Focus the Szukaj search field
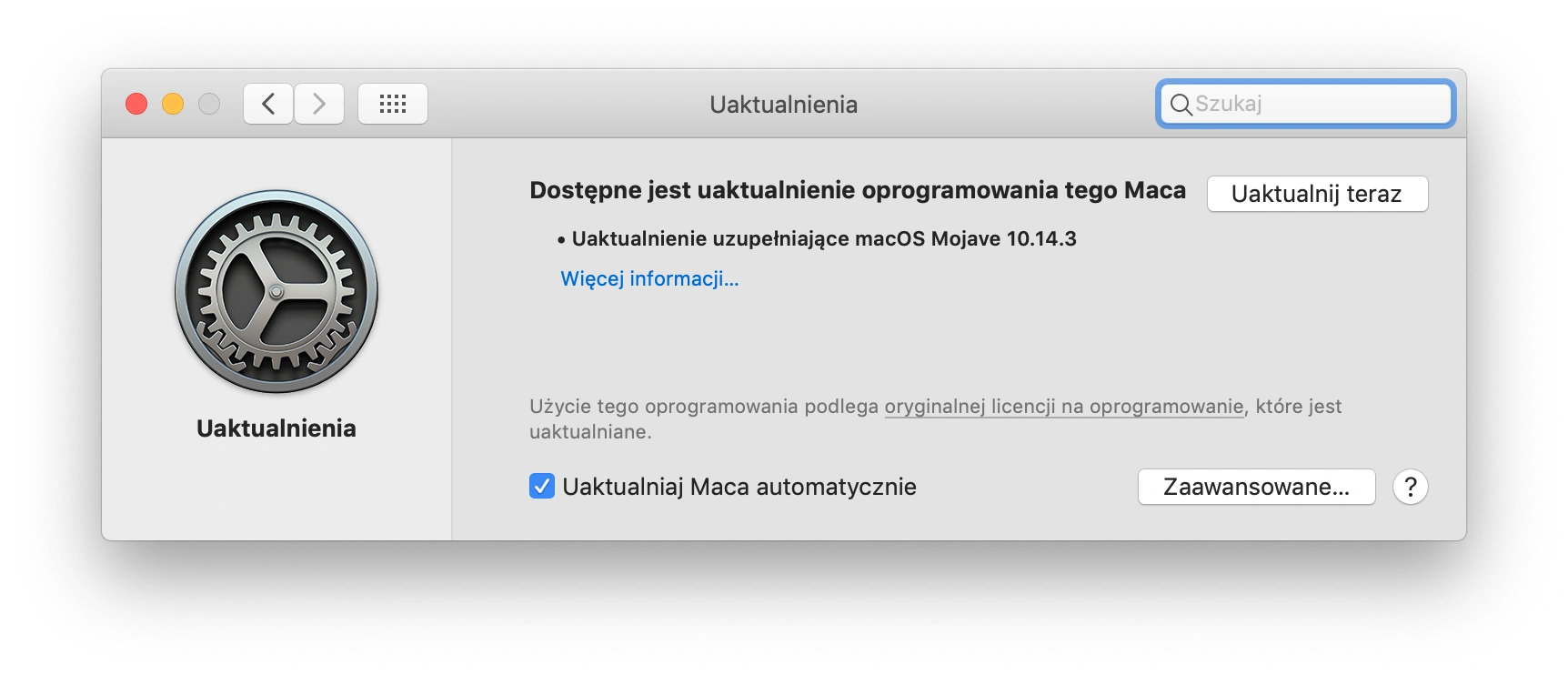This screenshot has height=675, width=1568. point(1306,104)
